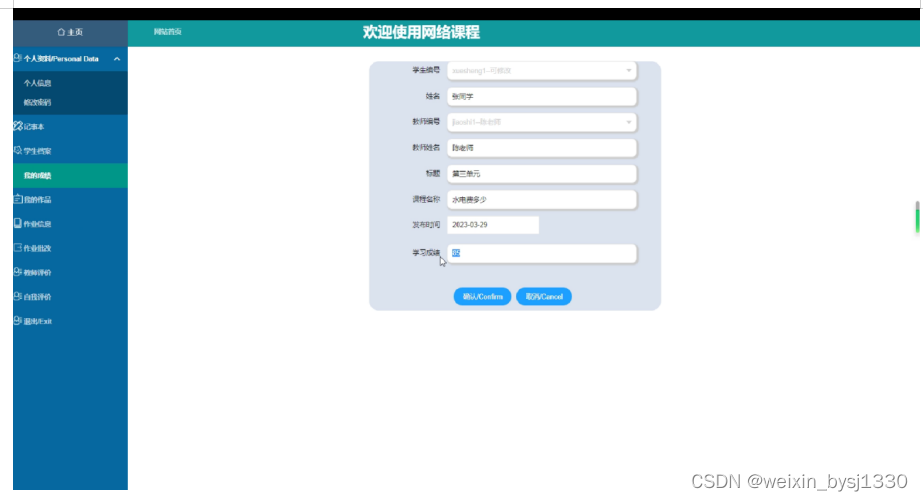Open the 教师编号 dropdown arrow
The height and width of the screenshot is (501, 923).
(629, 122)
